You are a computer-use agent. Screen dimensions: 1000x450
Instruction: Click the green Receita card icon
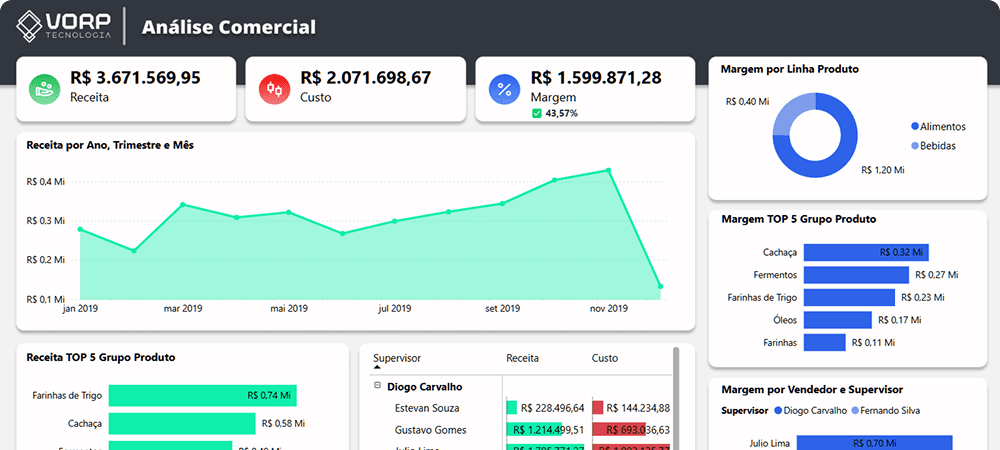click(45, 89)
